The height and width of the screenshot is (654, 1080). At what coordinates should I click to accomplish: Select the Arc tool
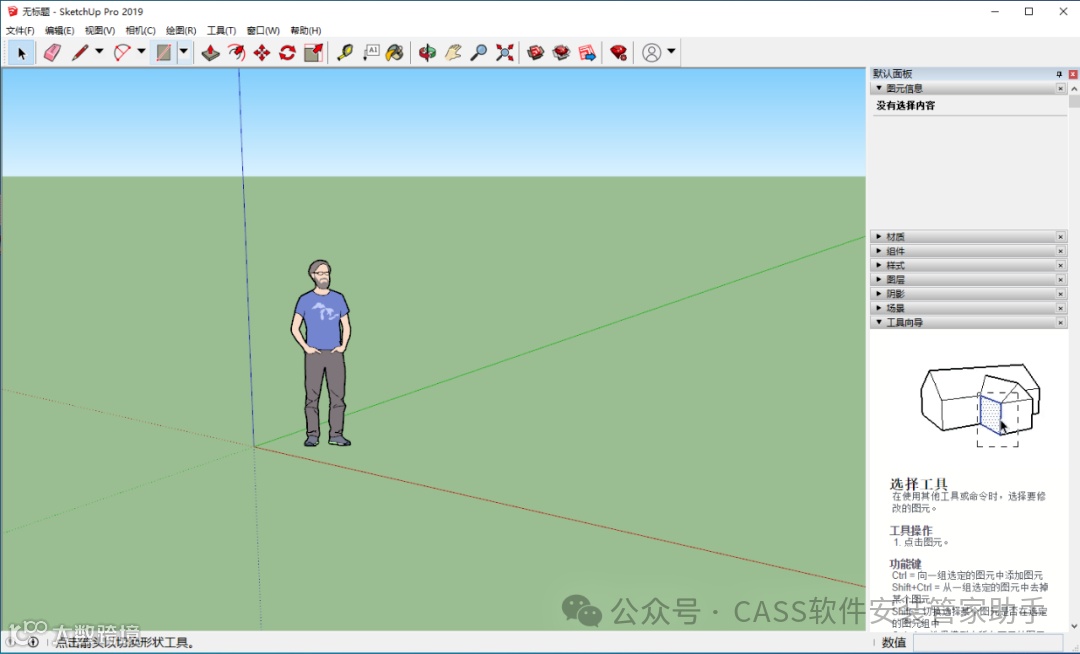click(122, 52)
